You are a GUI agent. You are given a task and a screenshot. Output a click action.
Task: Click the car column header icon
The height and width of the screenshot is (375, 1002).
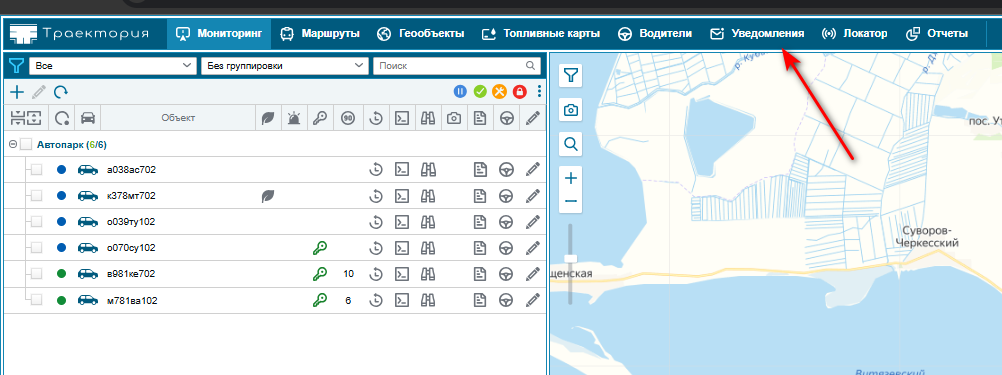[88, 118]
